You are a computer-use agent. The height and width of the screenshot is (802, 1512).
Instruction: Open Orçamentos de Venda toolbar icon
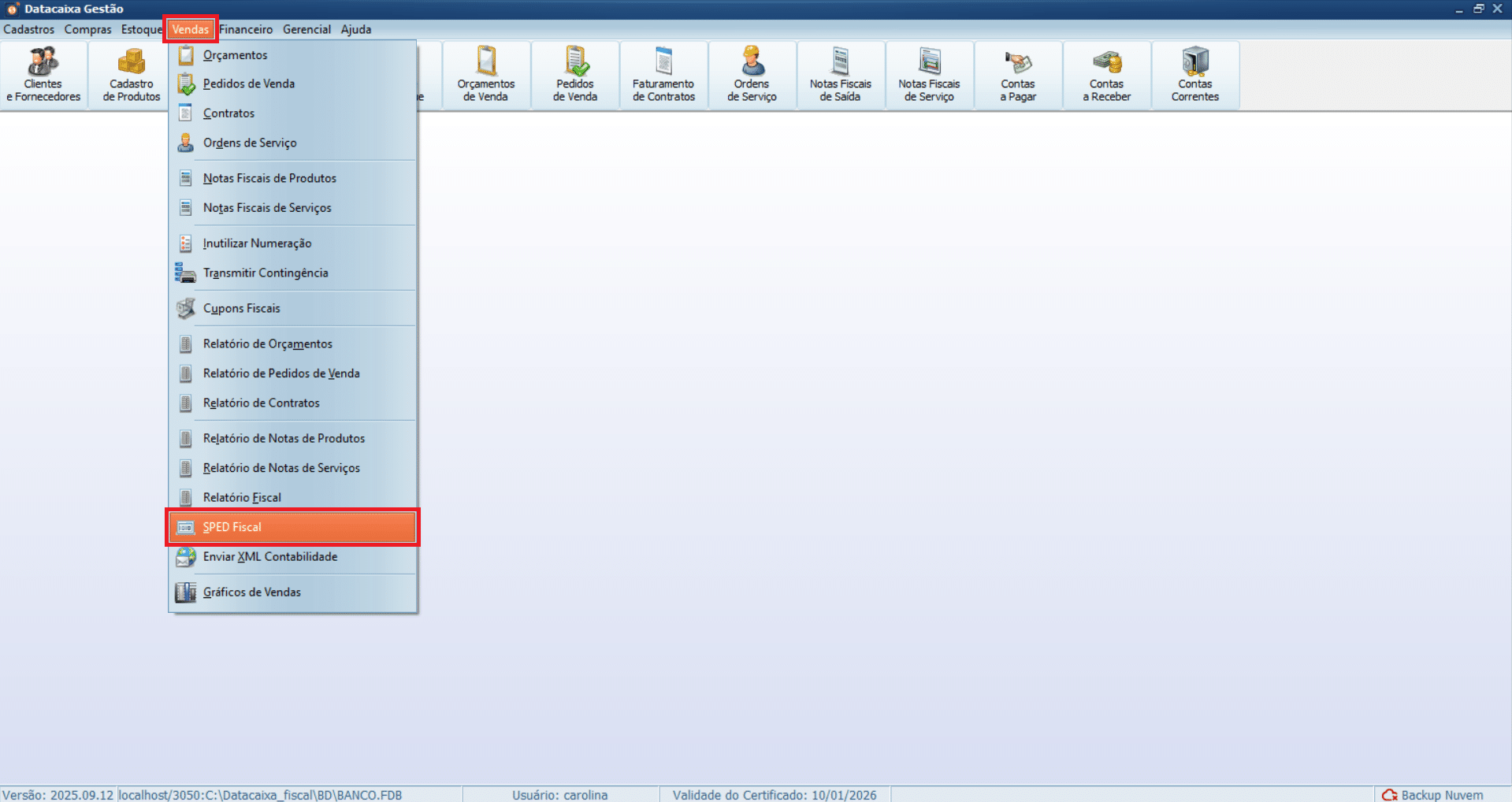486,75
